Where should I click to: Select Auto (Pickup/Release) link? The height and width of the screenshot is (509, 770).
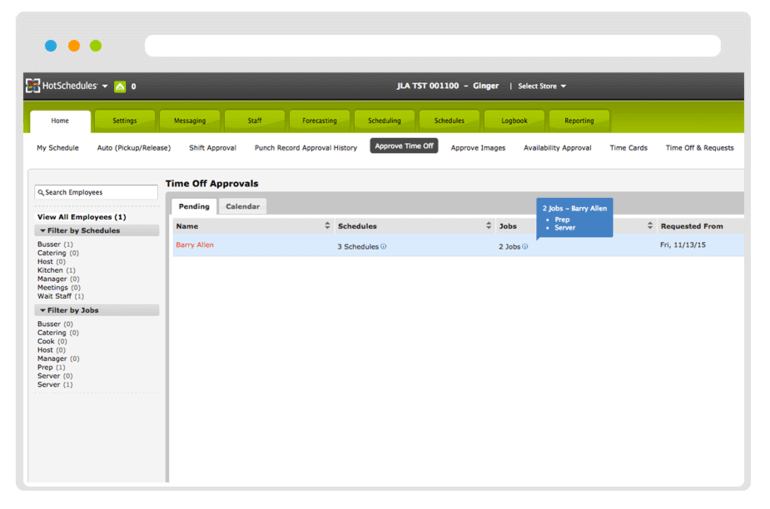[x=134, y=148]
